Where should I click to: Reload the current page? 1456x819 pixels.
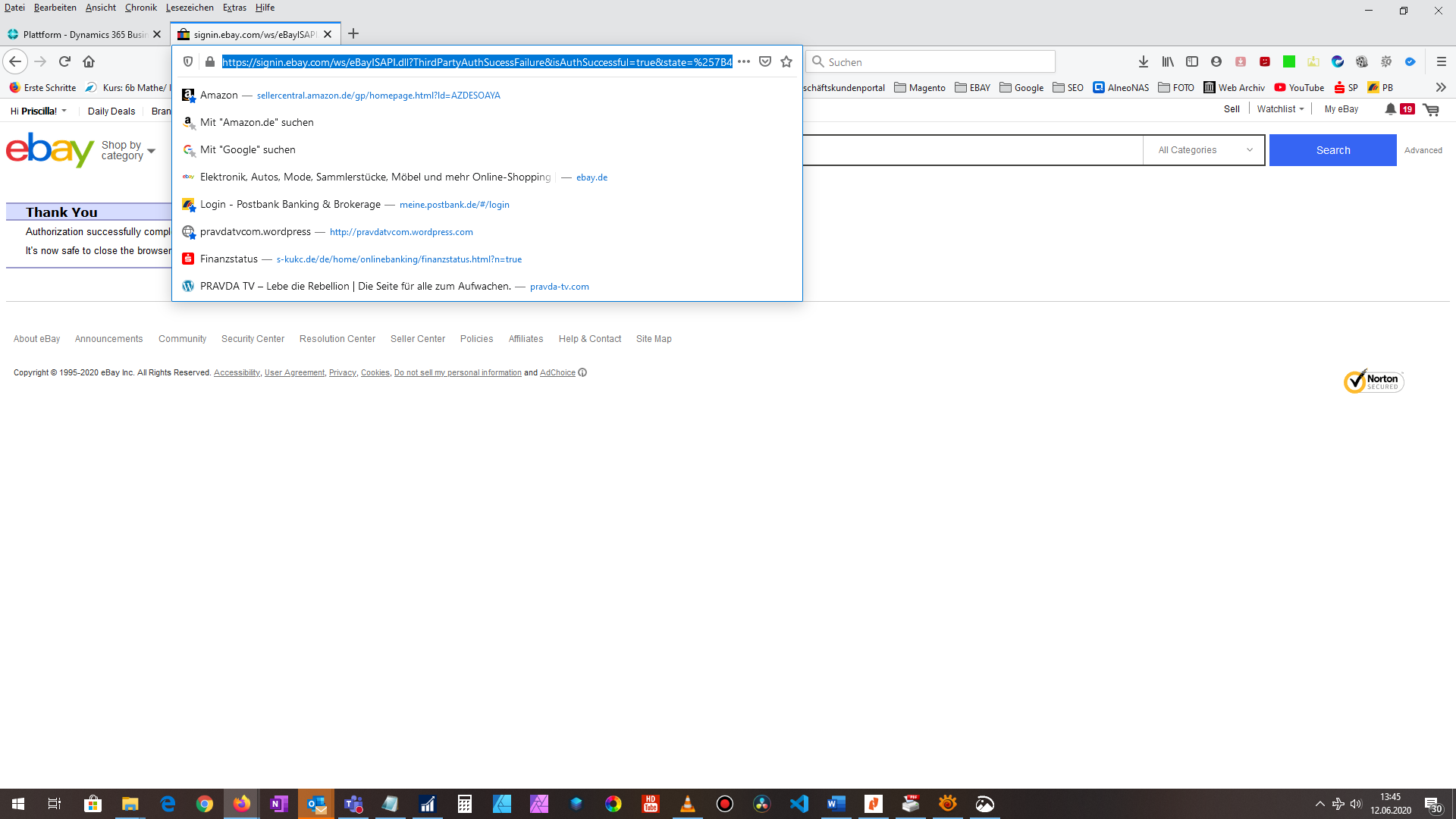coord(64,61)
